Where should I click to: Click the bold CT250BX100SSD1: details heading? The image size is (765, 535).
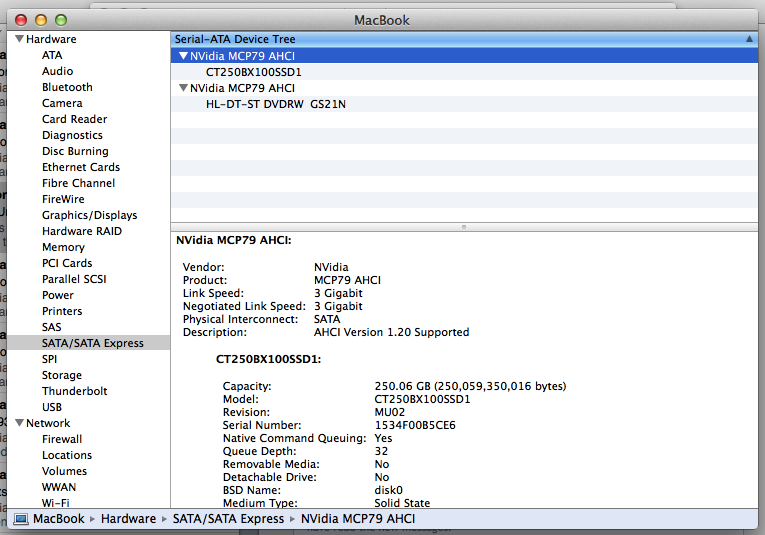[x=268, y=359]
